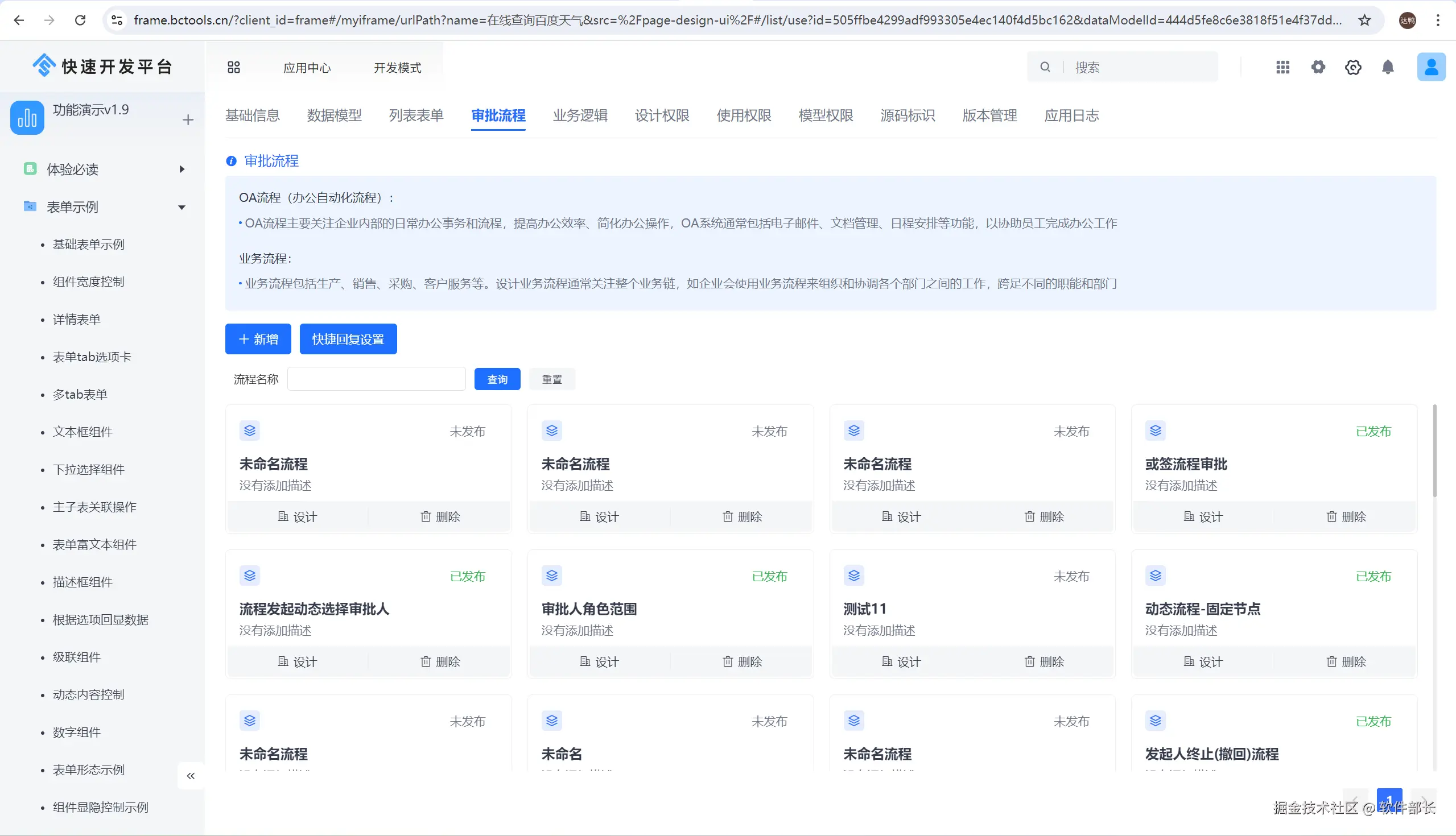
Task: Open 下拉选择组件 in the sidebar
Action: click(88, 470)
